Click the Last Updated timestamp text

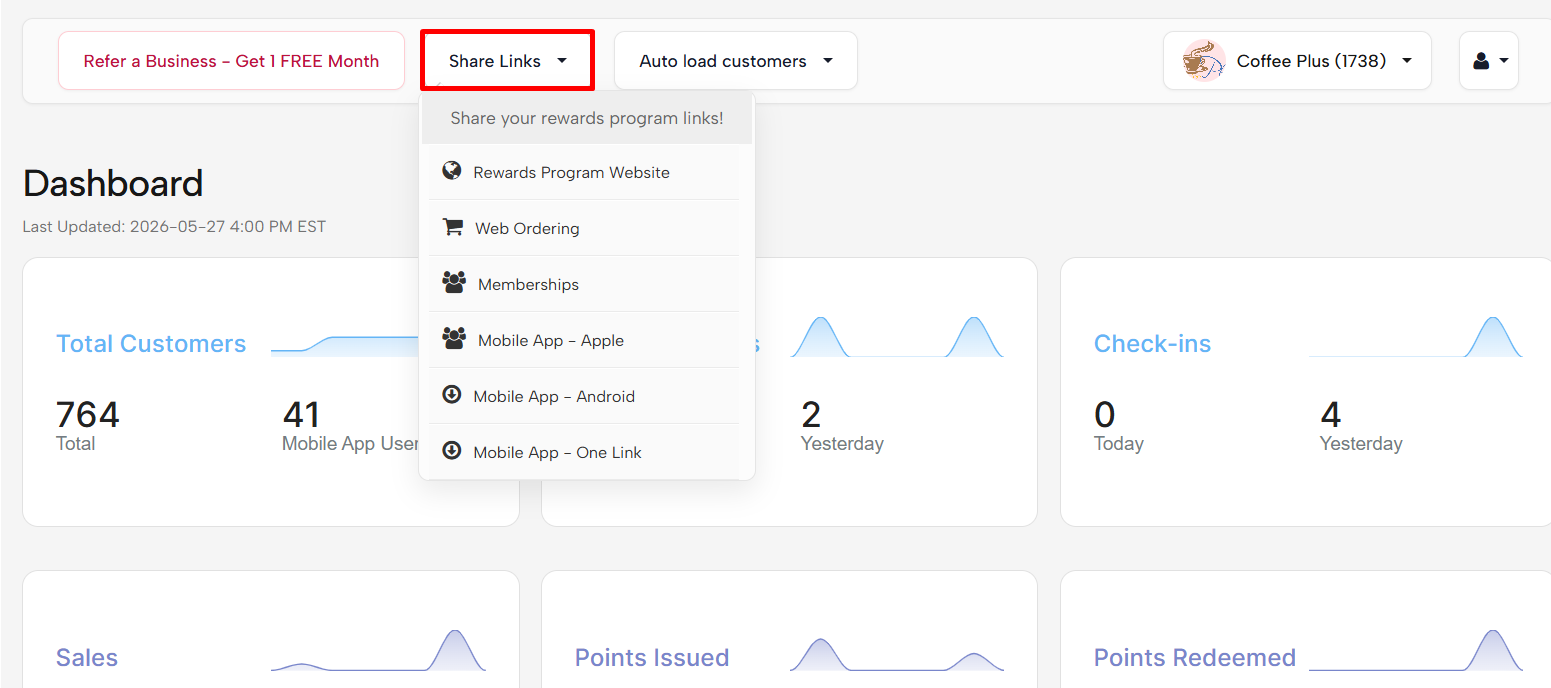point(174,226)
